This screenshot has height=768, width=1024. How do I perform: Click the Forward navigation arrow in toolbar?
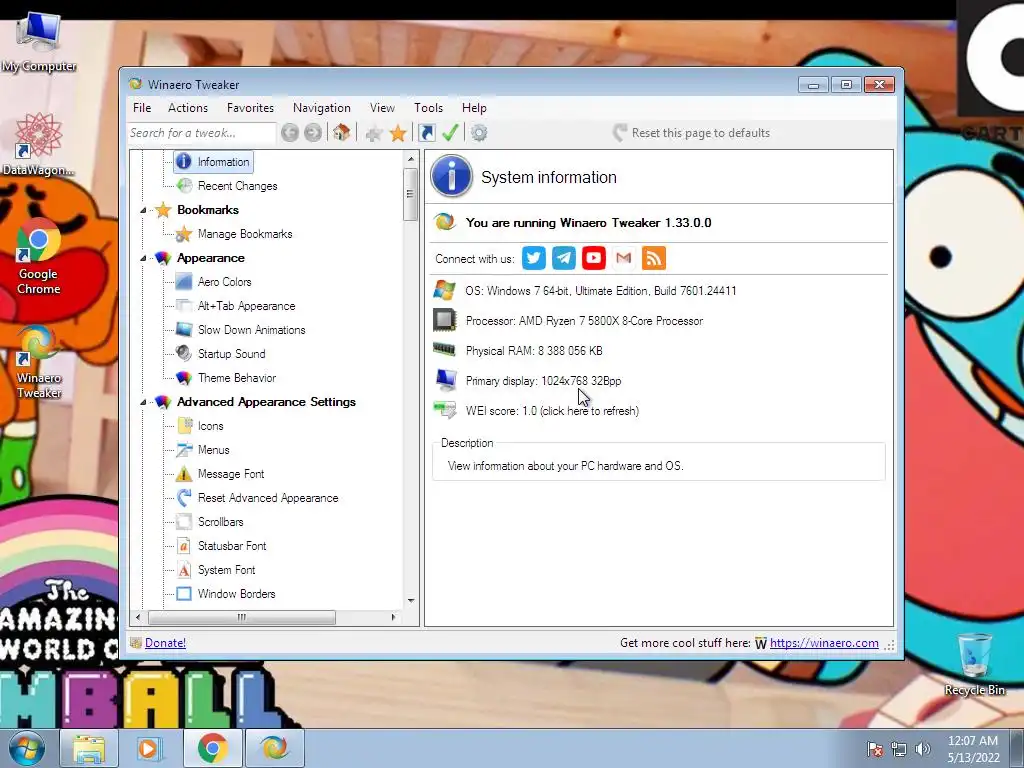tap(313, 133)
